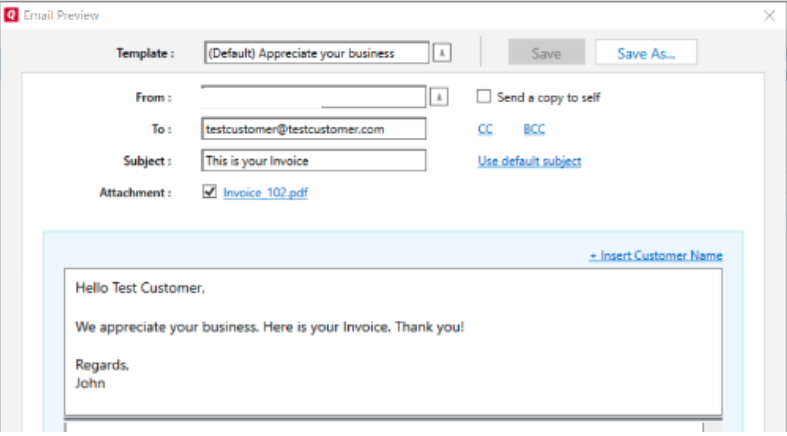The image size is (787, 436).
Task: Expand the From address dropdown
Action: [439, 97]
